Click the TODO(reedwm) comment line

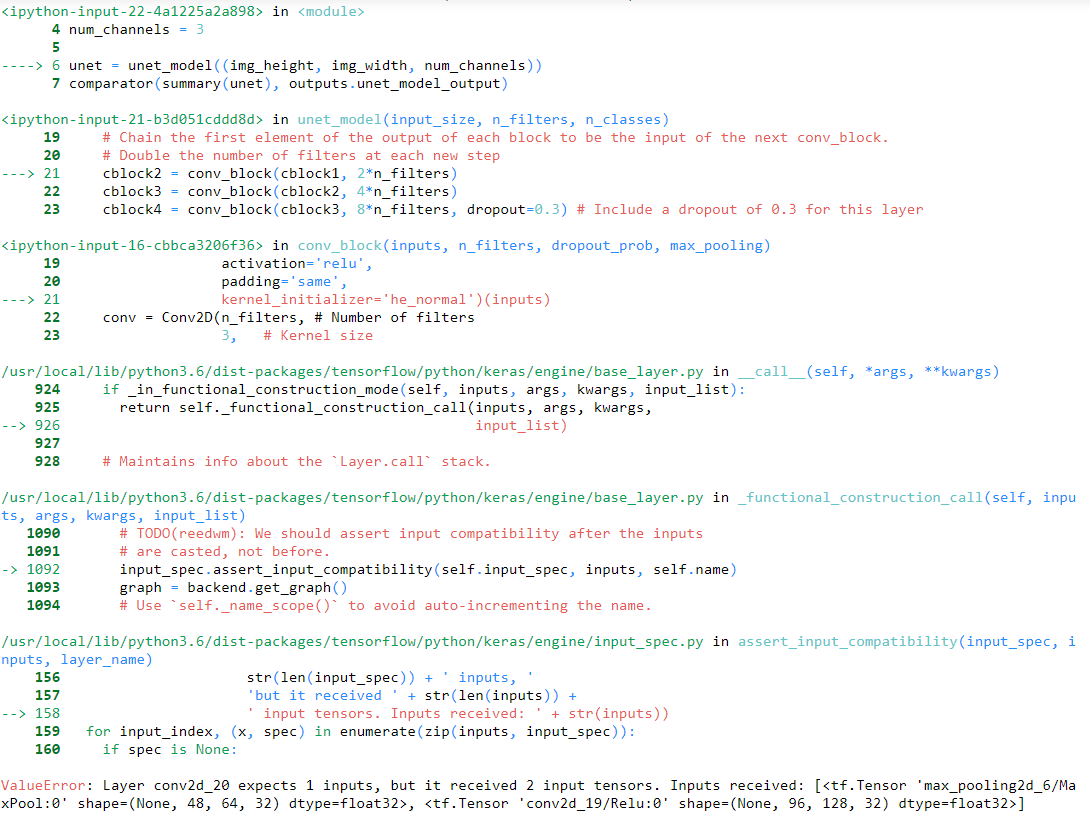(x=411, y=534)
